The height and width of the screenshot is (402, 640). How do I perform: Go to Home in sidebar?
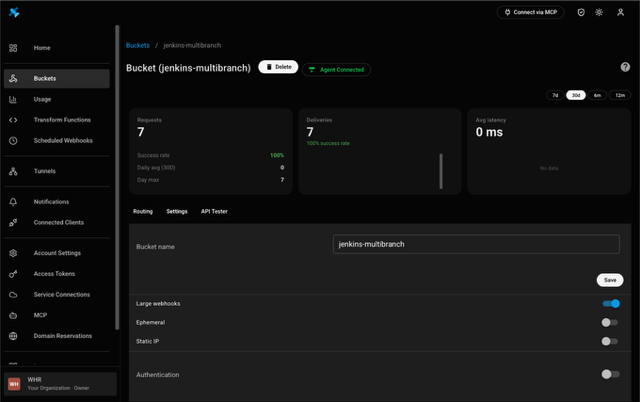click(x=57, y=48)
